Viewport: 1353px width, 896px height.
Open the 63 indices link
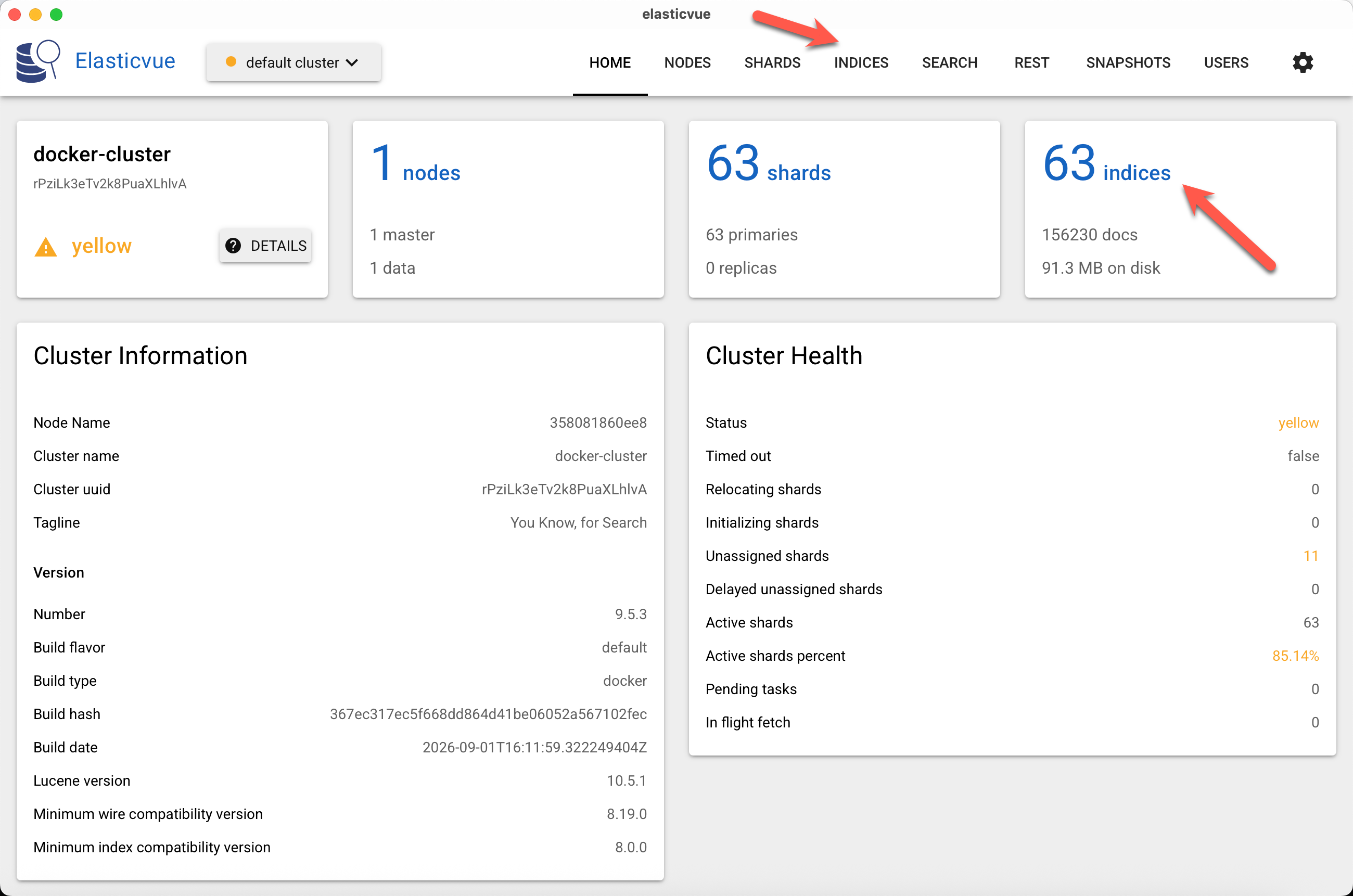(1107, 164)
